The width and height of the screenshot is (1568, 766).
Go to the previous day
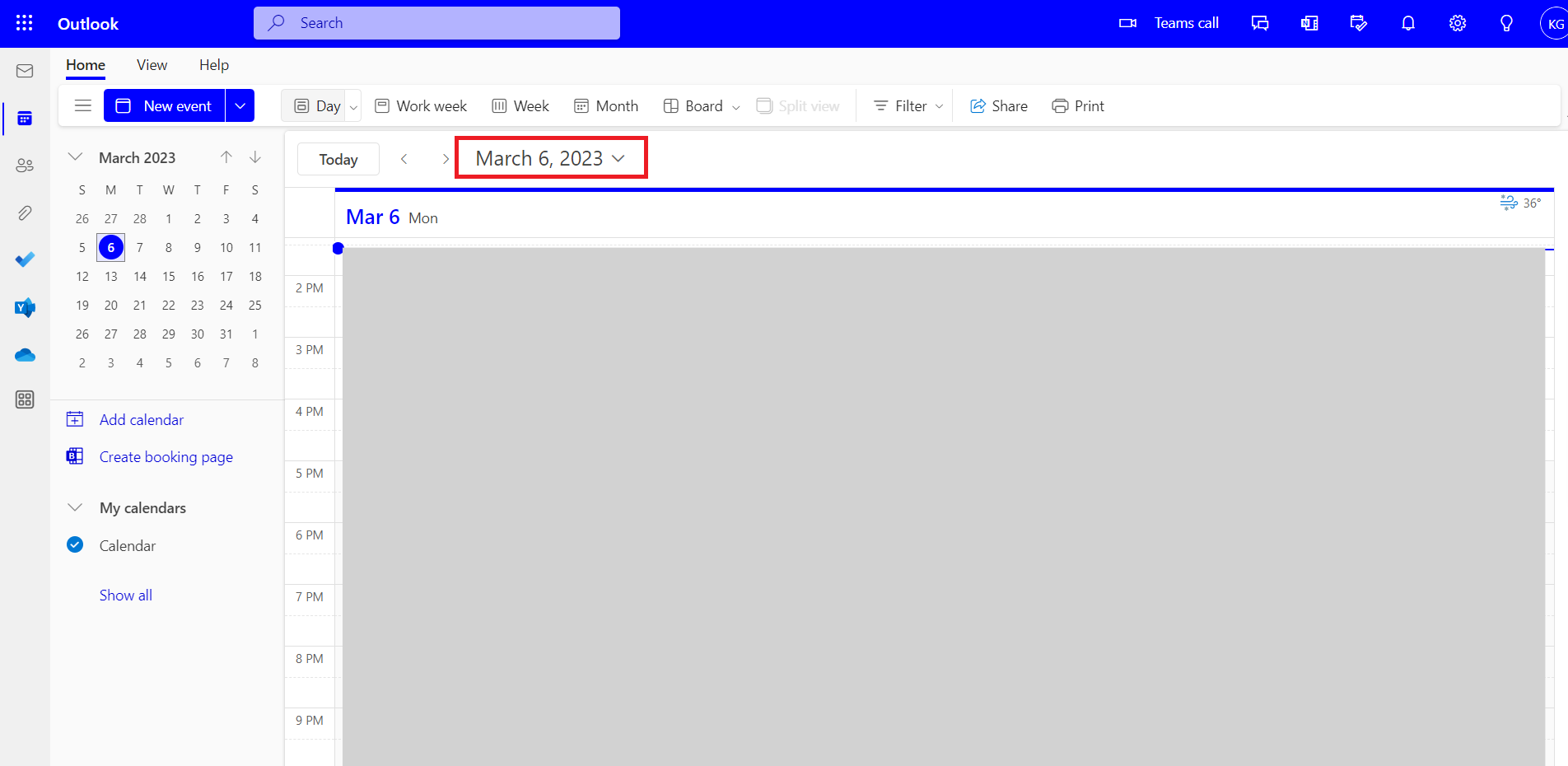click(x=404, y=159)
